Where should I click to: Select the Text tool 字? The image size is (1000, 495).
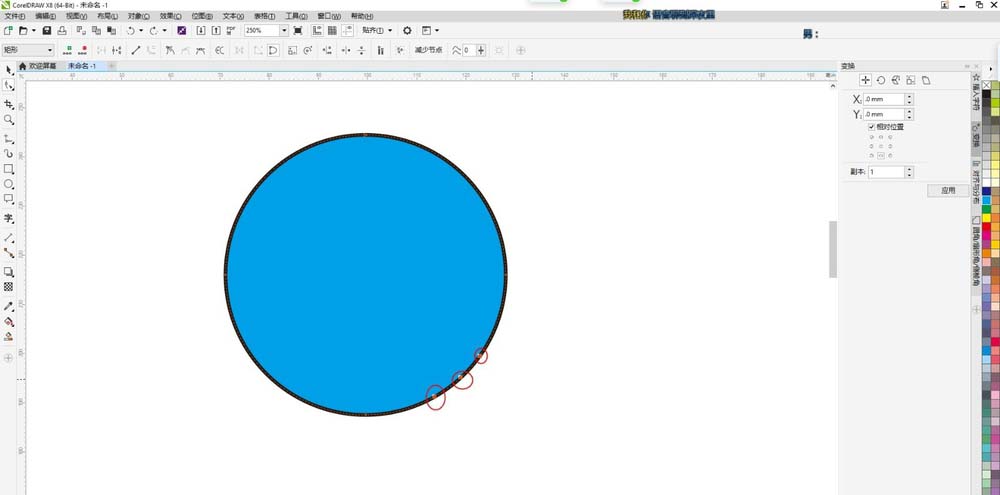(8, 218)
